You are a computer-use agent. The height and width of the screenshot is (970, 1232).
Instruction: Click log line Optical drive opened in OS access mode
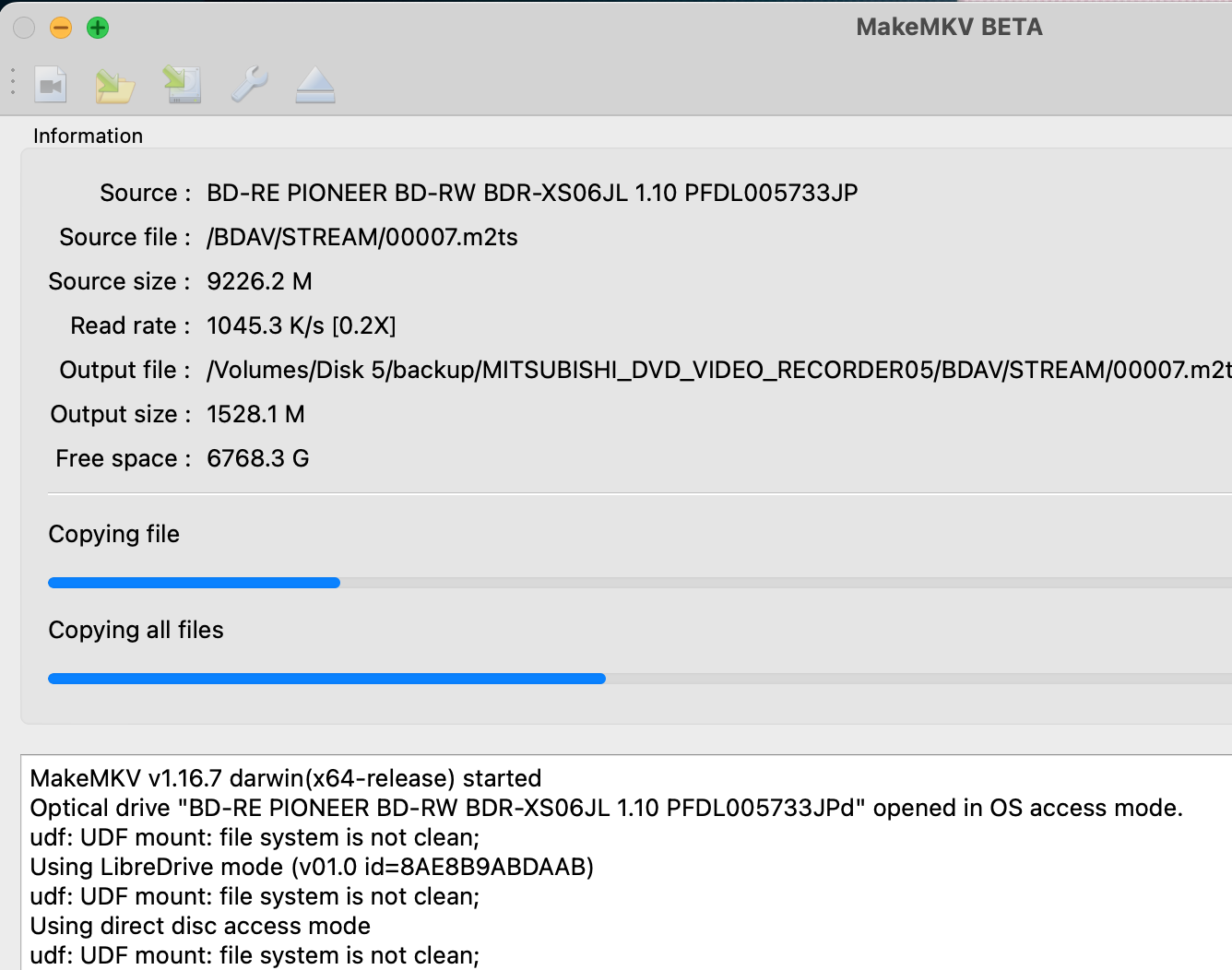(x=606, y=808)
